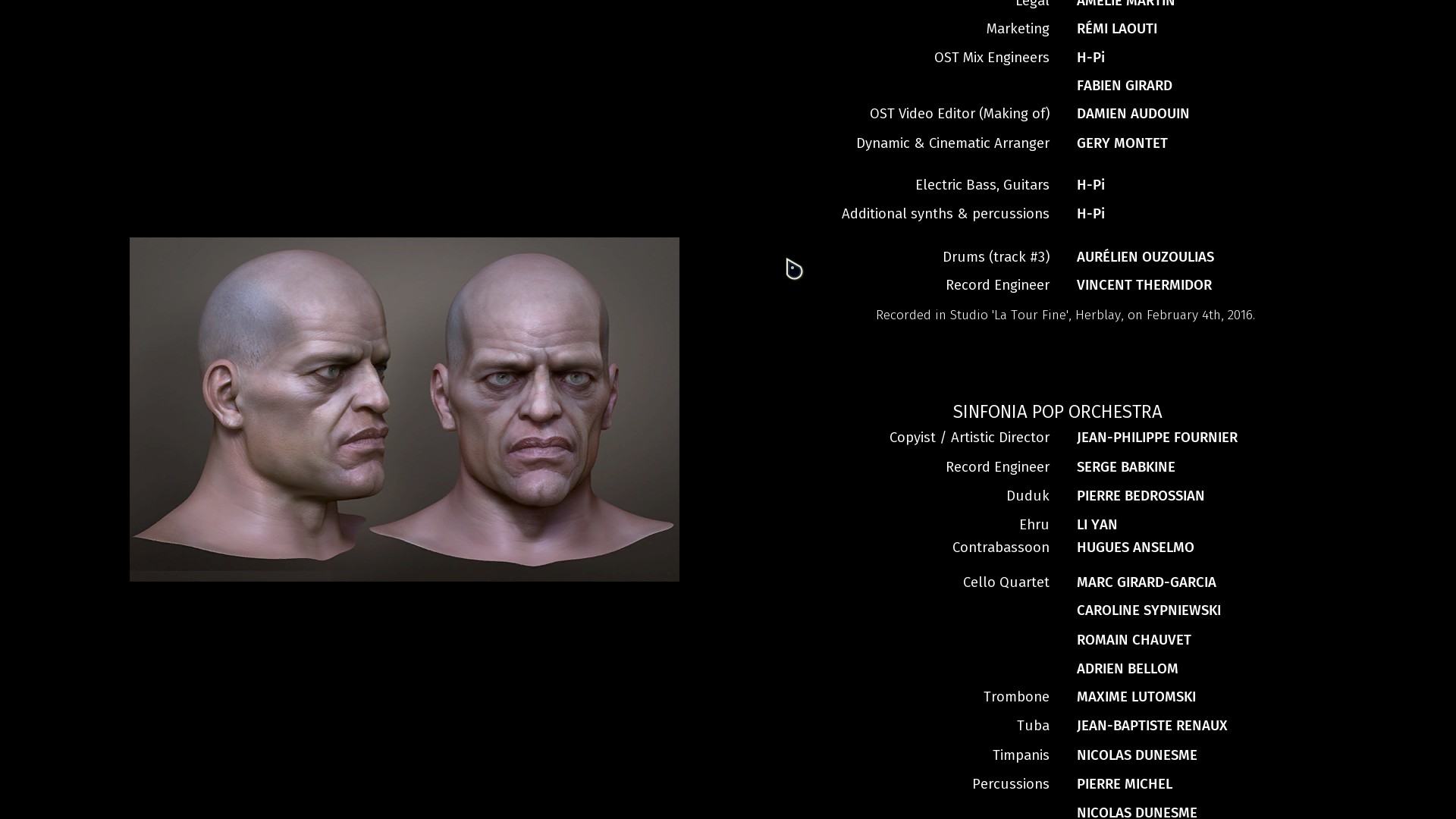Click the DAMIEN AUDOUIN credit name

[1132, 114]
